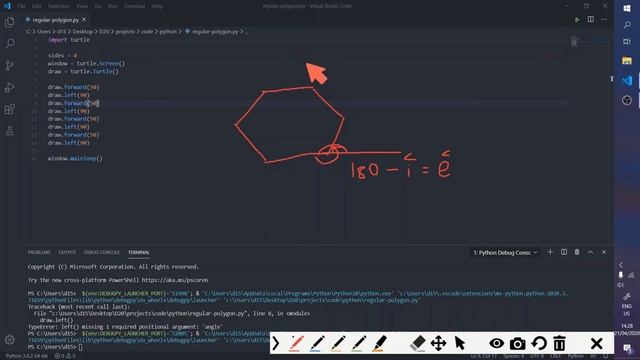
Task: Click 'Desktop' in the breadcrumb path
Action: pyautogui.click(x=82, y=31)
